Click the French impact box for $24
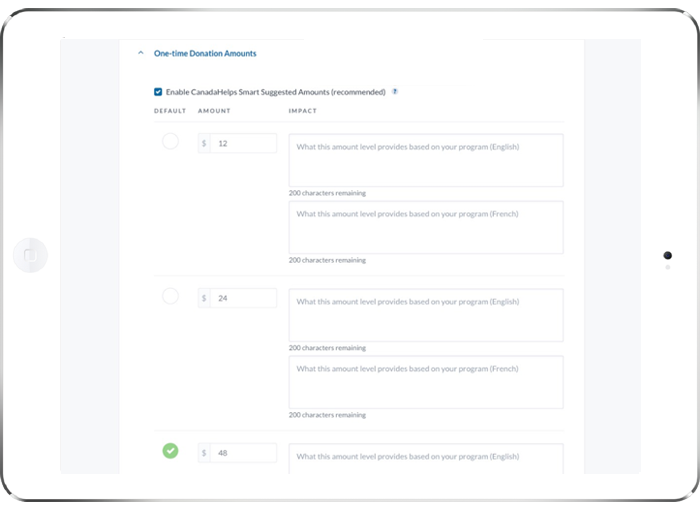This screenshot has height=515, width=700. [426, 382]
